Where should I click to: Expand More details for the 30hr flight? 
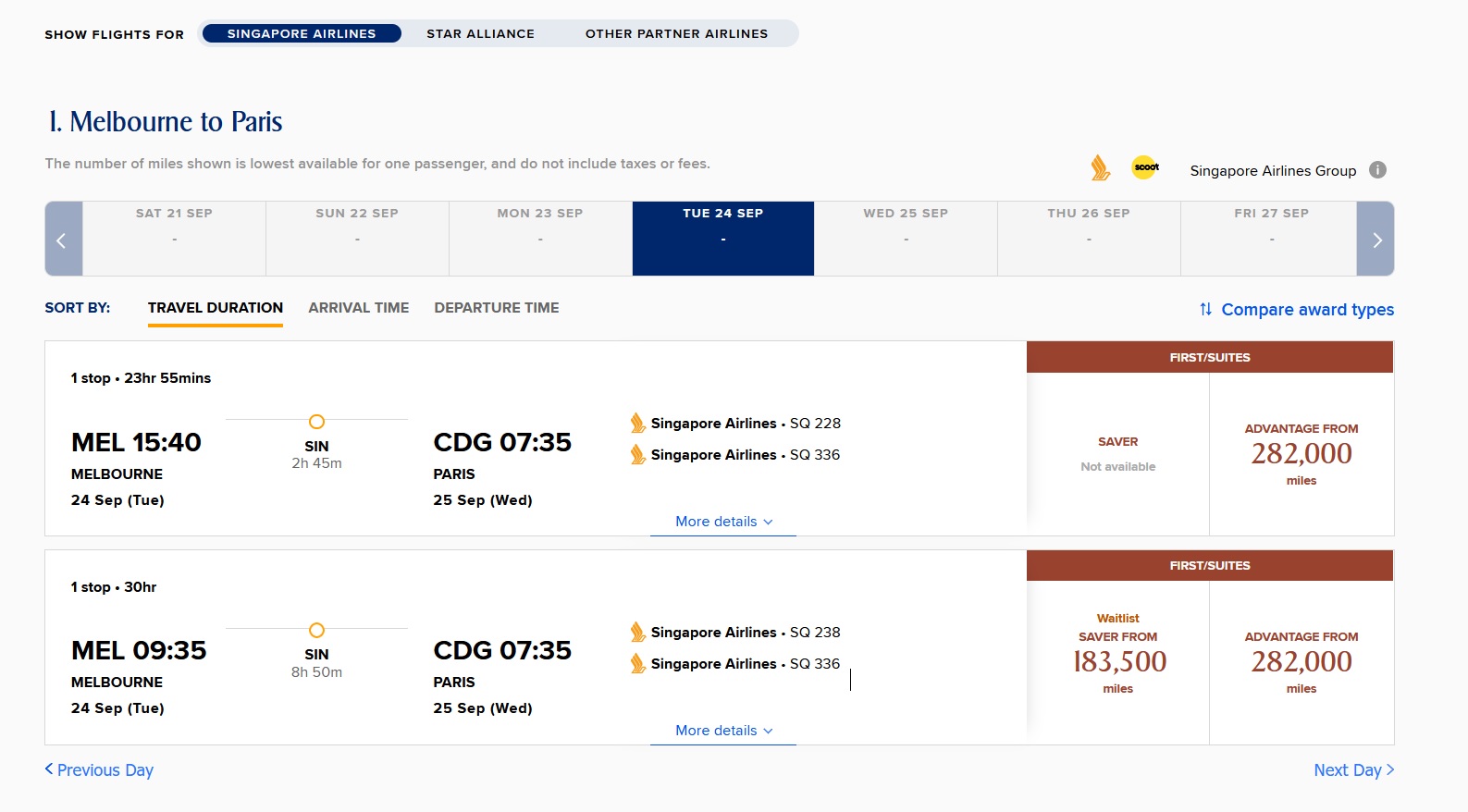[x=723, y=731]
